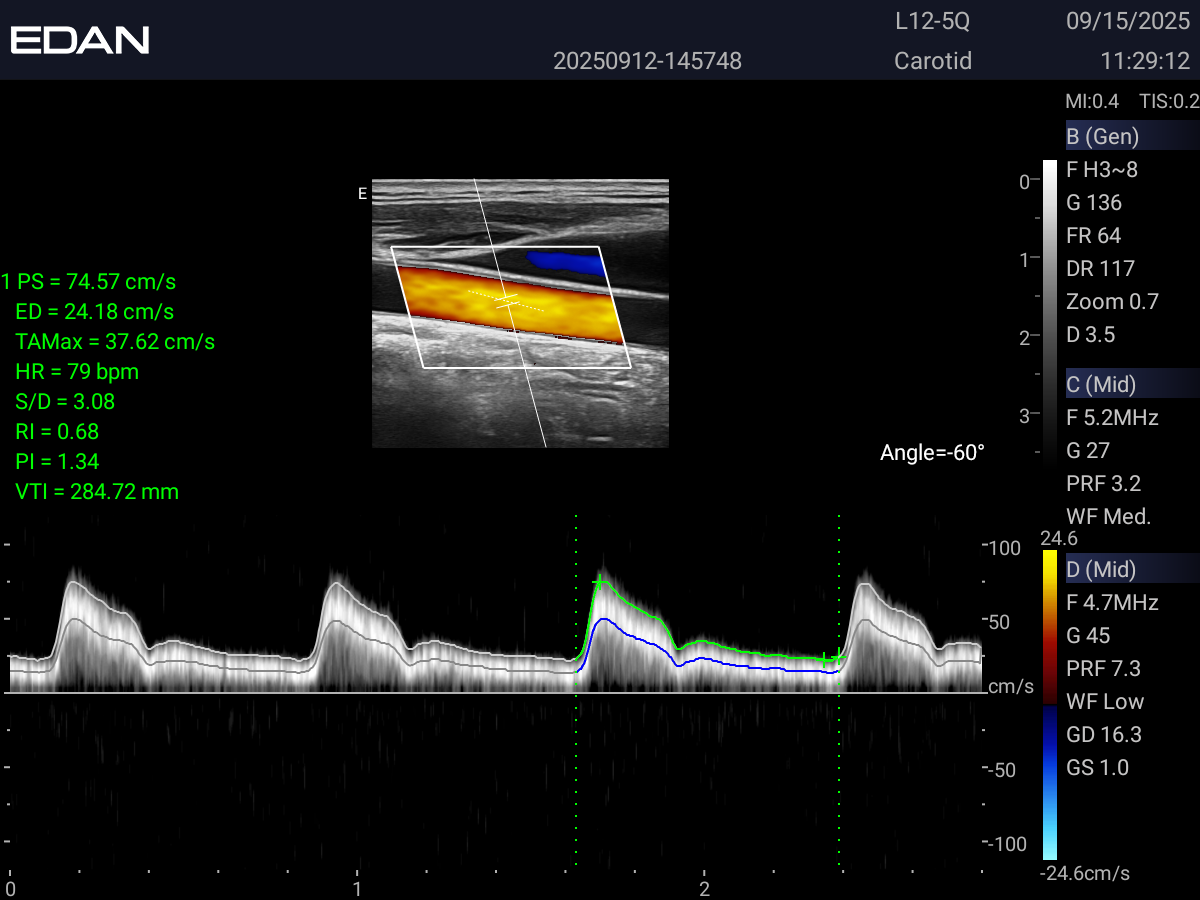Screen dimensions: 1200x900
Task: Select the exam ID 20250912-145748
Action: click(648, 61)
